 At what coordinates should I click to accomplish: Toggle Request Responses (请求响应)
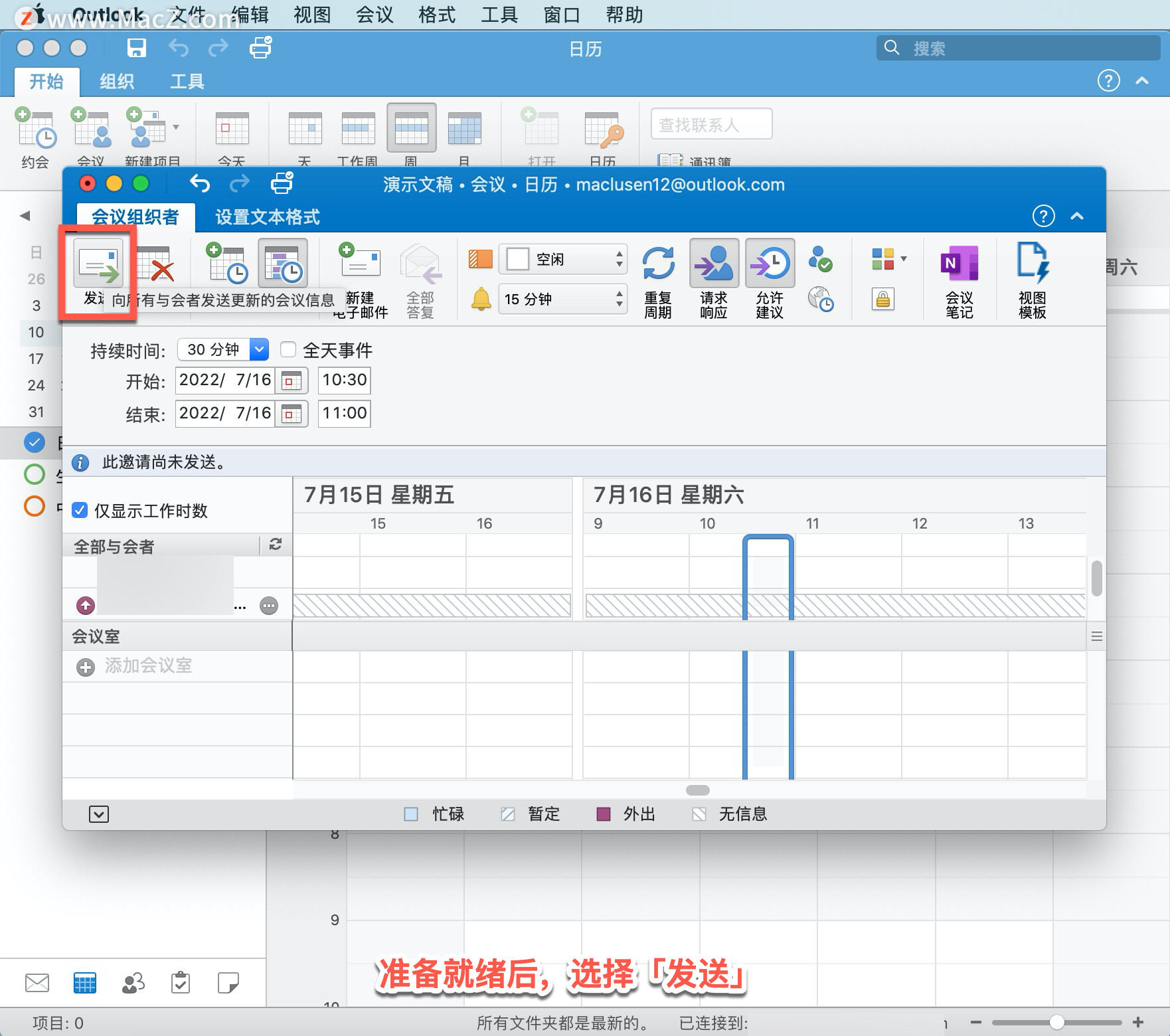click(714, 263)
